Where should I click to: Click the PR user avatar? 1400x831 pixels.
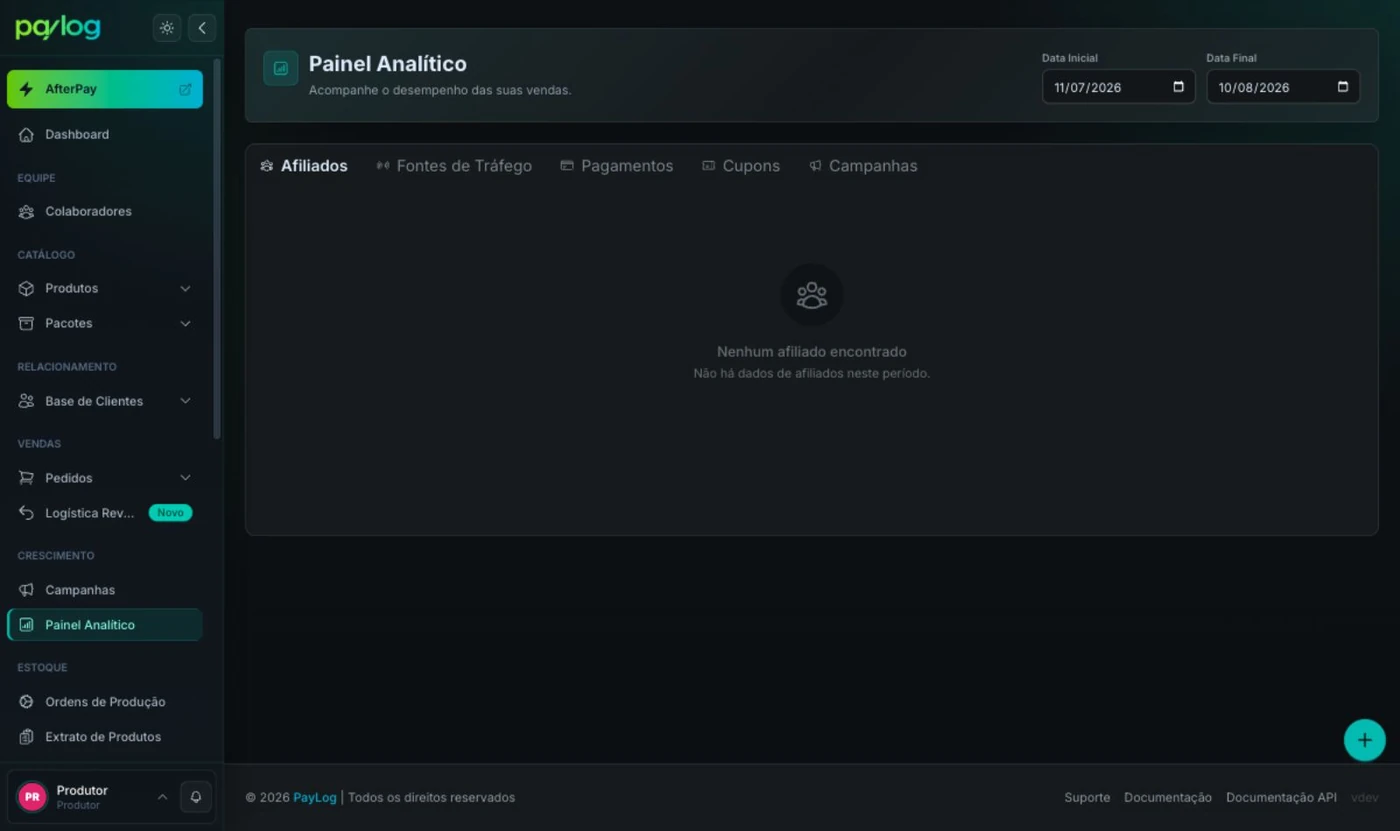(x=32, y=797)
